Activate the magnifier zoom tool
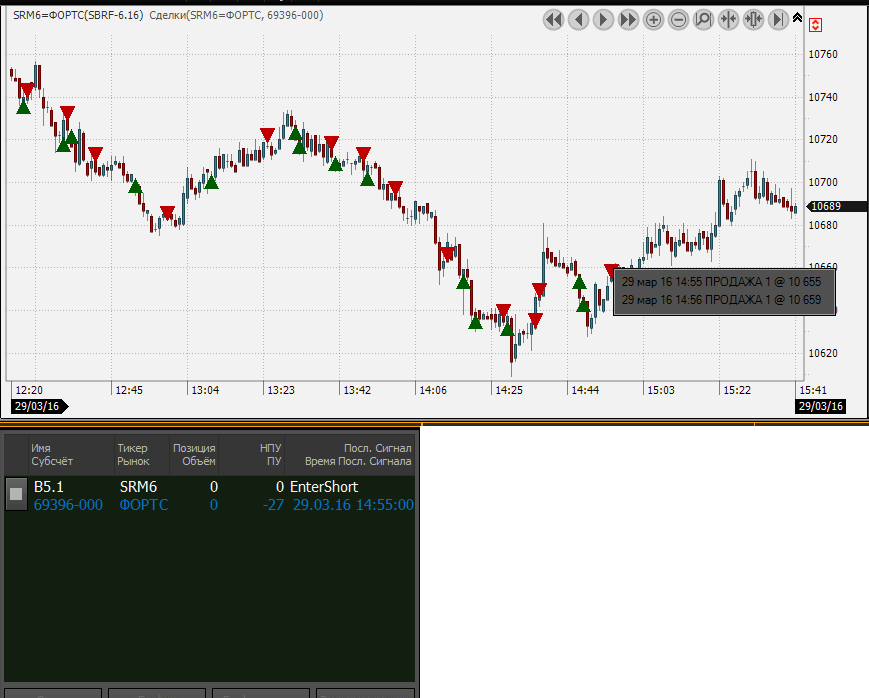 [x=704, y=19]
